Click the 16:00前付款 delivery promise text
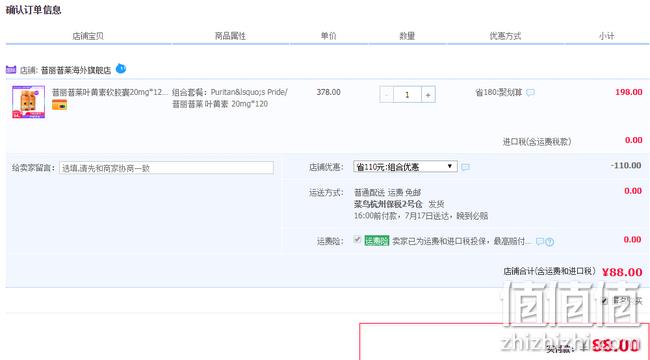 [x=421, y=216]
